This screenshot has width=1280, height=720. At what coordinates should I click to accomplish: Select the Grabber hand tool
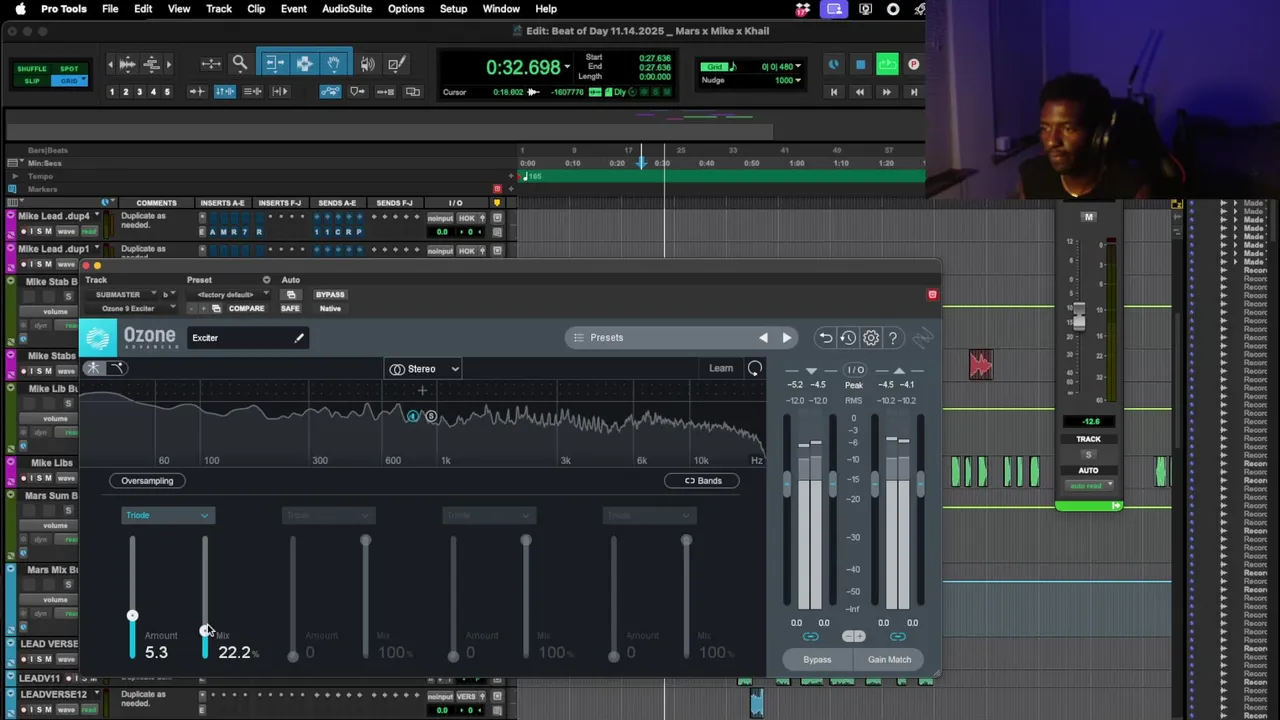tap(333, 64)
